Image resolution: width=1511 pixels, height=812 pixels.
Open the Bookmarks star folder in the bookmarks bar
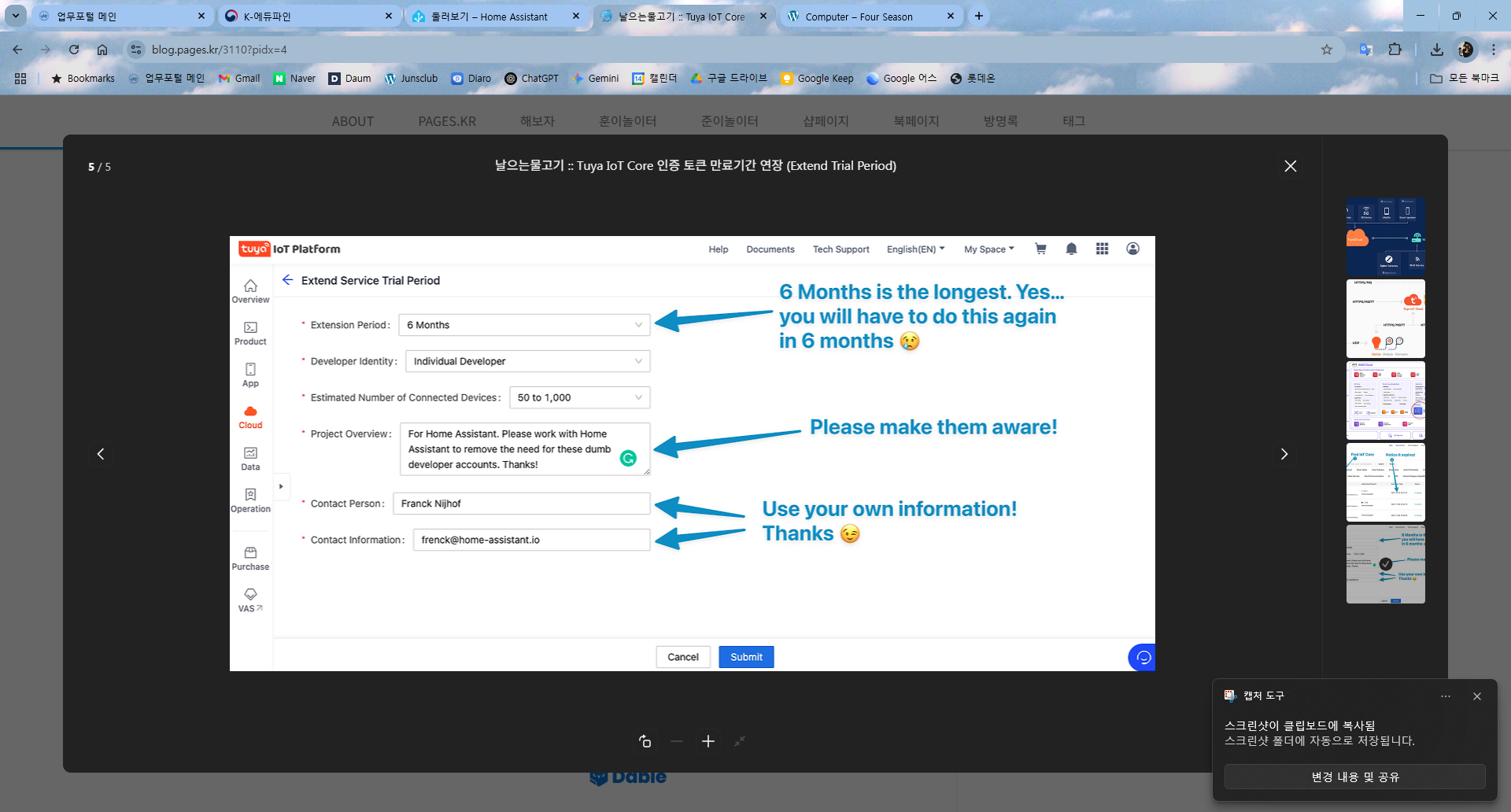(x=83, y=78)
